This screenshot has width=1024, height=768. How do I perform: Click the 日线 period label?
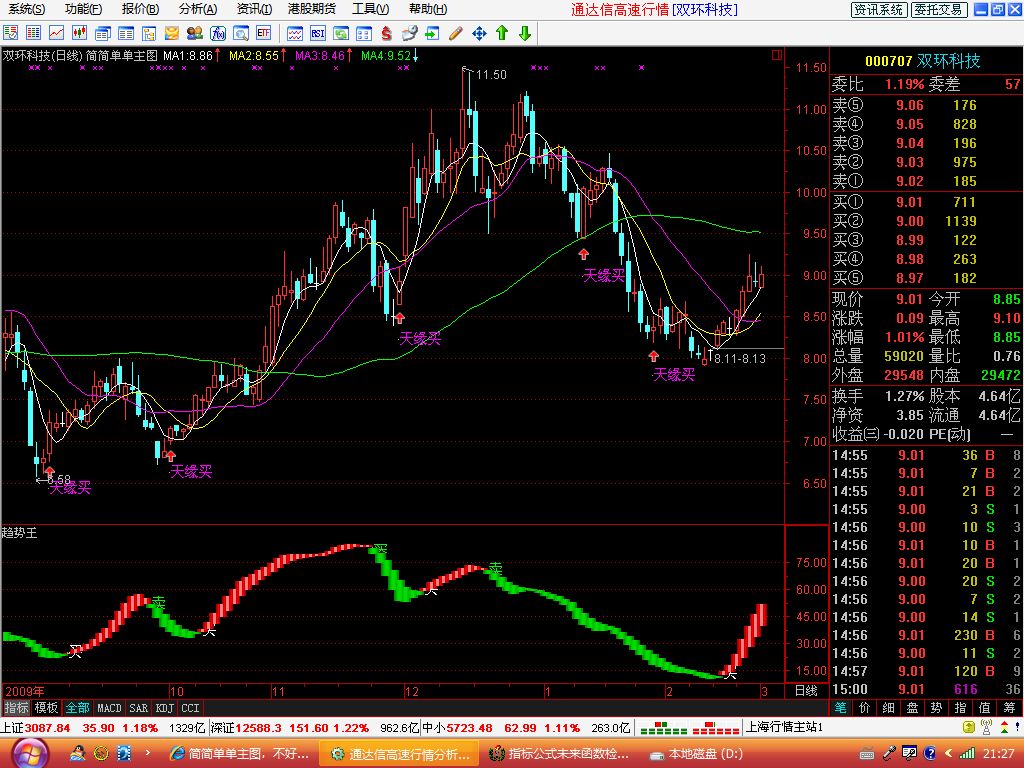coord(806,691)
